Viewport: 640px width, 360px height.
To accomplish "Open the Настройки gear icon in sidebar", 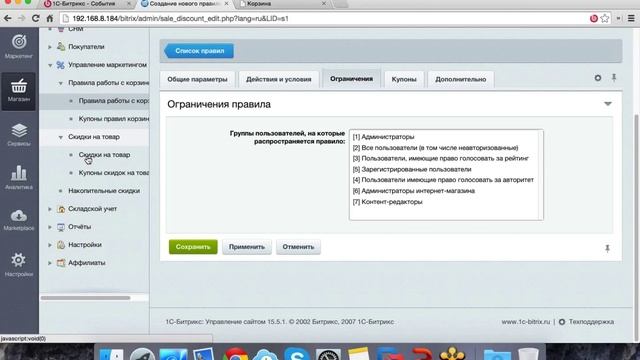I will (x=19, y=264).
